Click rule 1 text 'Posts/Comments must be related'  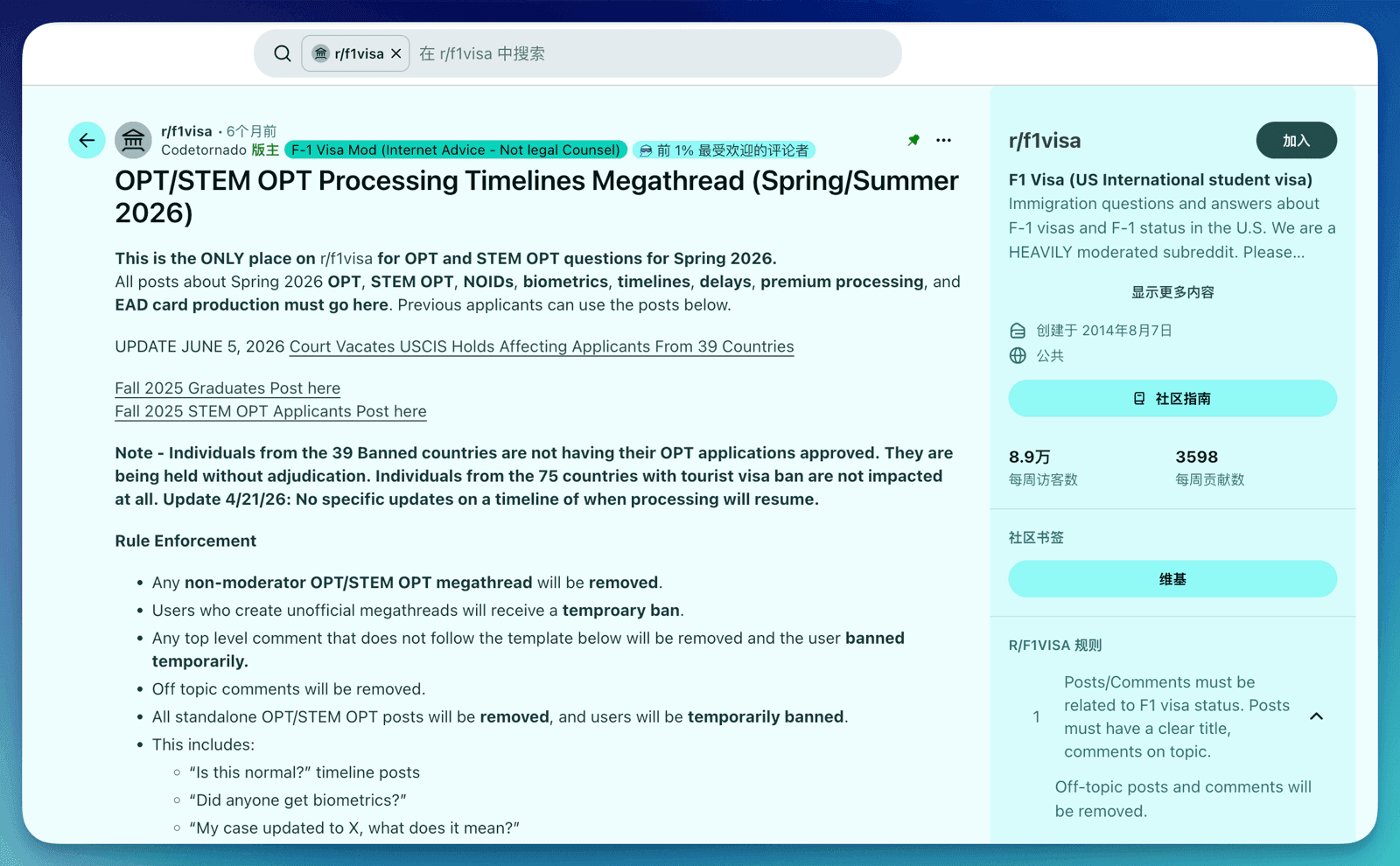(1177, 716)
